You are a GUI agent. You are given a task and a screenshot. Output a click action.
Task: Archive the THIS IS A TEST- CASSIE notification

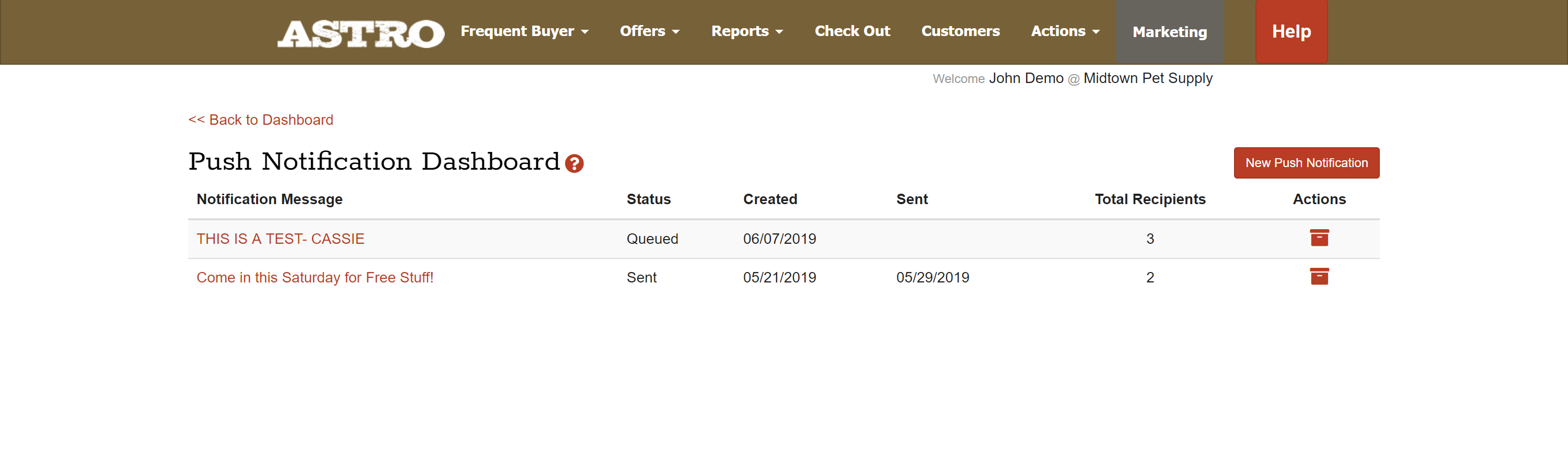[1319, 237]
